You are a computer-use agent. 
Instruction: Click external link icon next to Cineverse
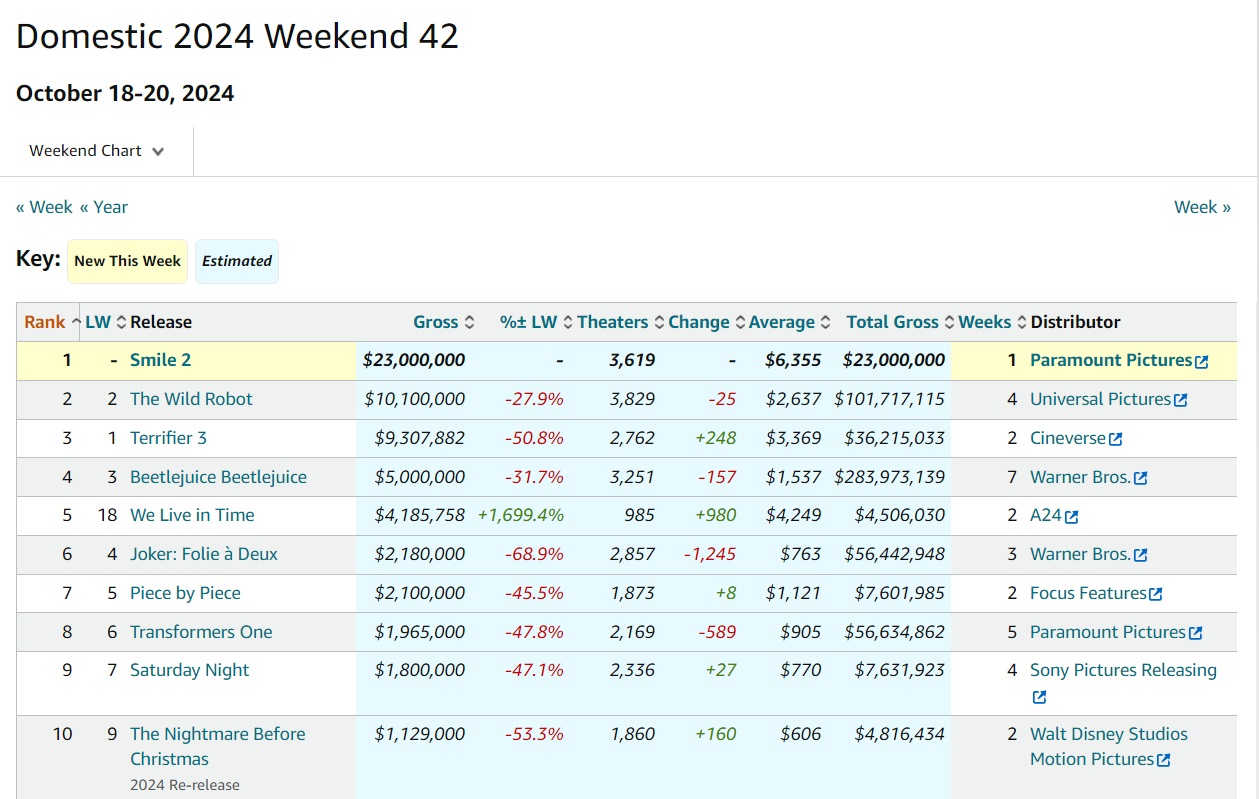pos(1116,439)
